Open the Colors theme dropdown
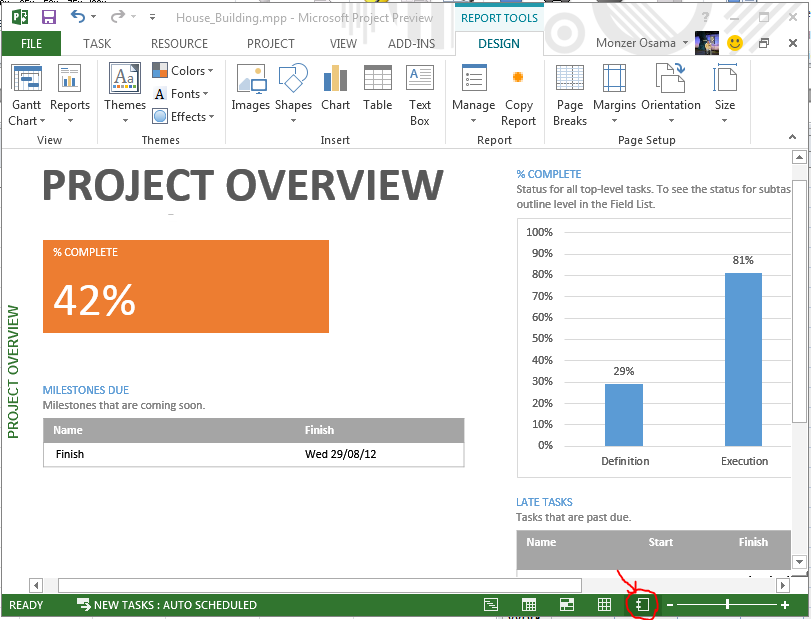811x620 pixels. pyautogui.click(x=182, y=71)
